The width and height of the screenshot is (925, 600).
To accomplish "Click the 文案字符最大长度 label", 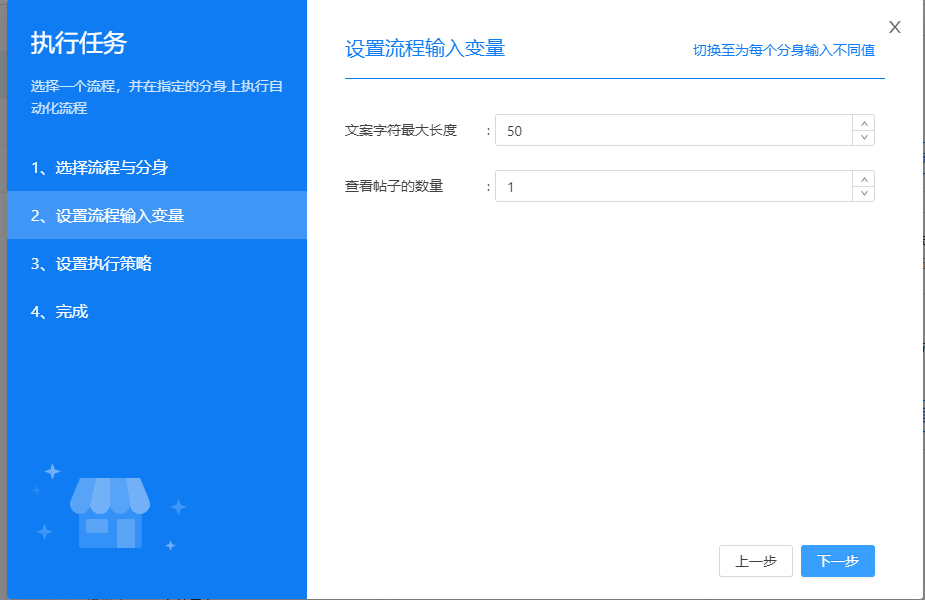I will coord(400,131).
